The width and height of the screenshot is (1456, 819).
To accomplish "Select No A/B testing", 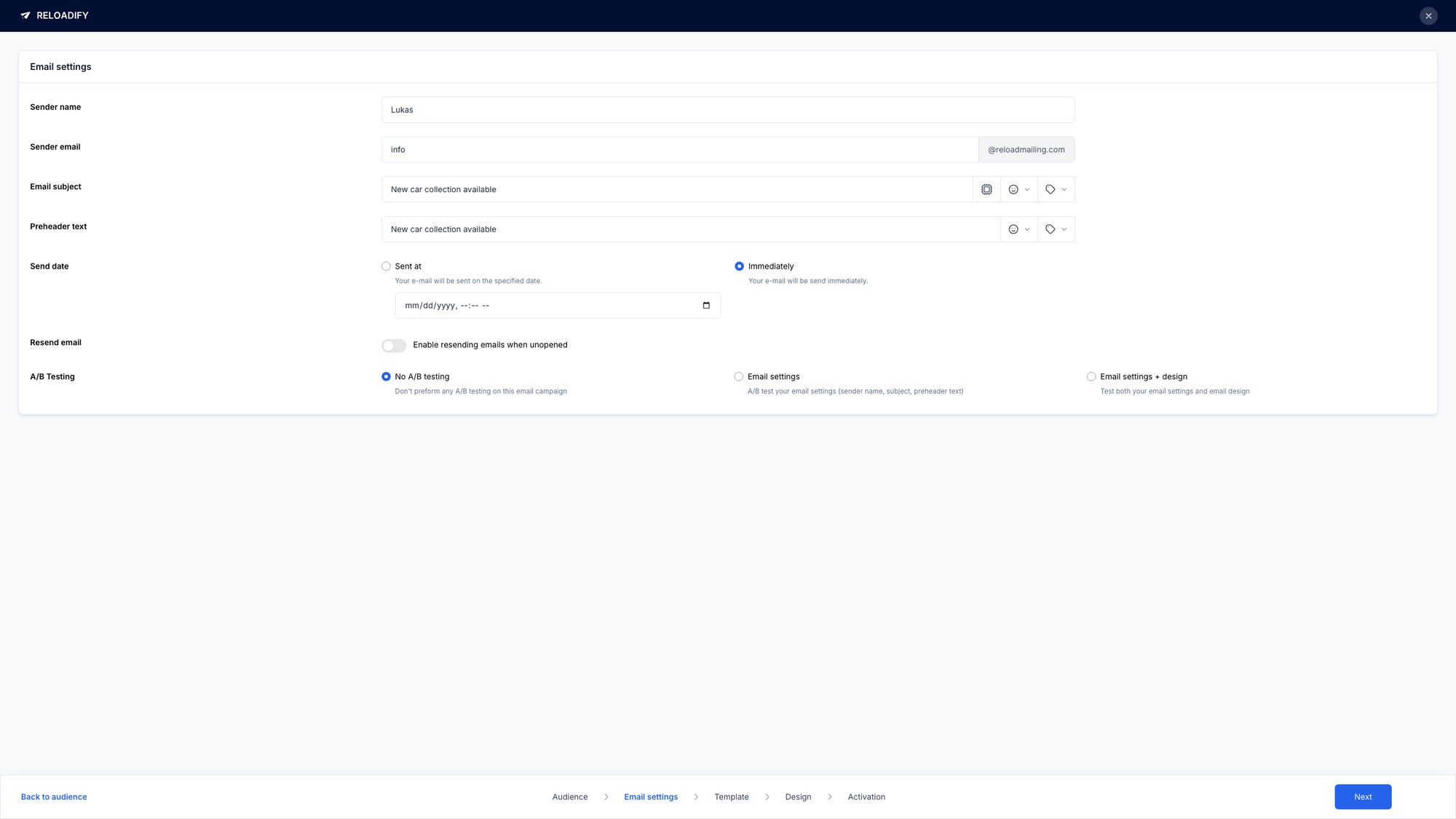I will pyautogui.click(x=386, y=376).
